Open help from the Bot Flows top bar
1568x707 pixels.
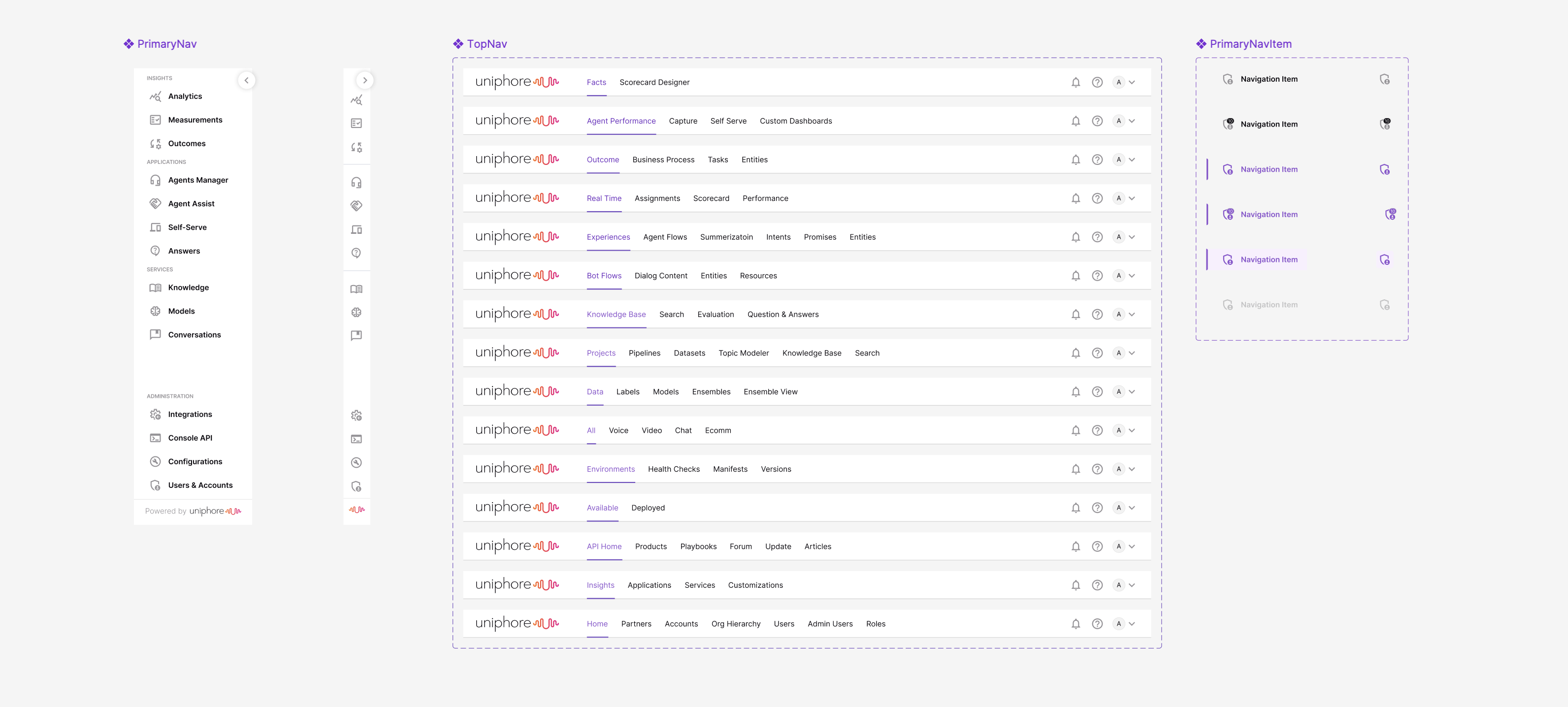[x=1098, y=276]
